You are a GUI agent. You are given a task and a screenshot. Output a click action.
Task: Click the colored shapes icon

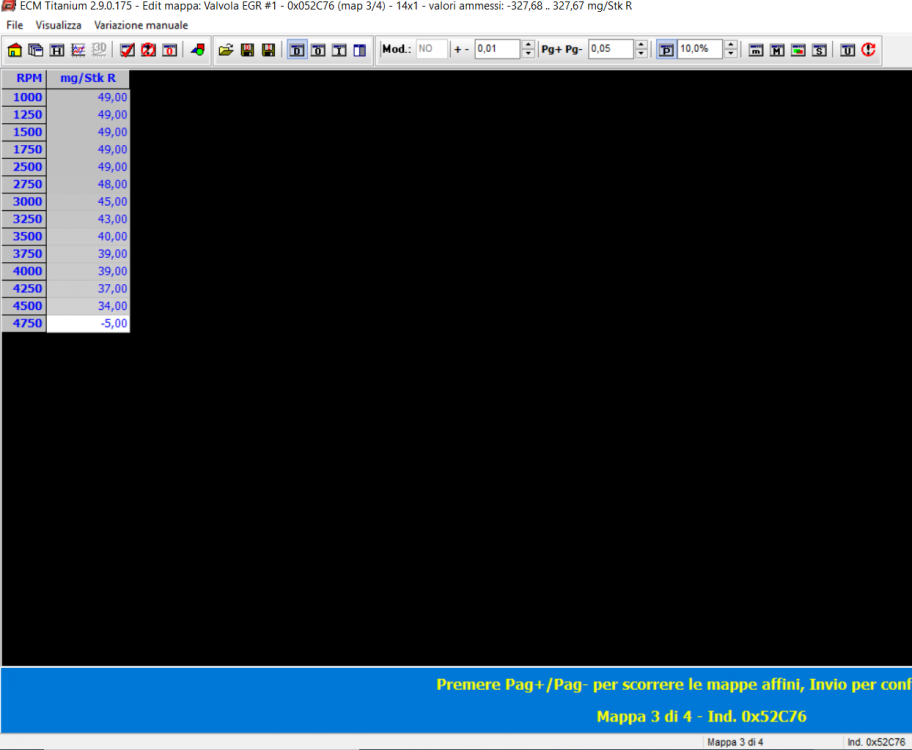[x=198, y=49]
